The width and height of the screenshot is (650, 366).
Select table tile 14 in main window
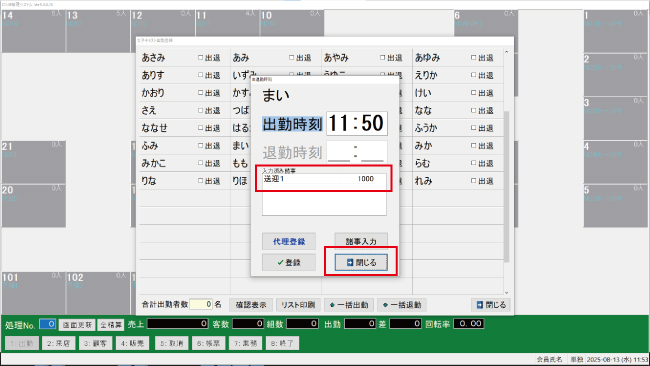(x=33, y=31)
